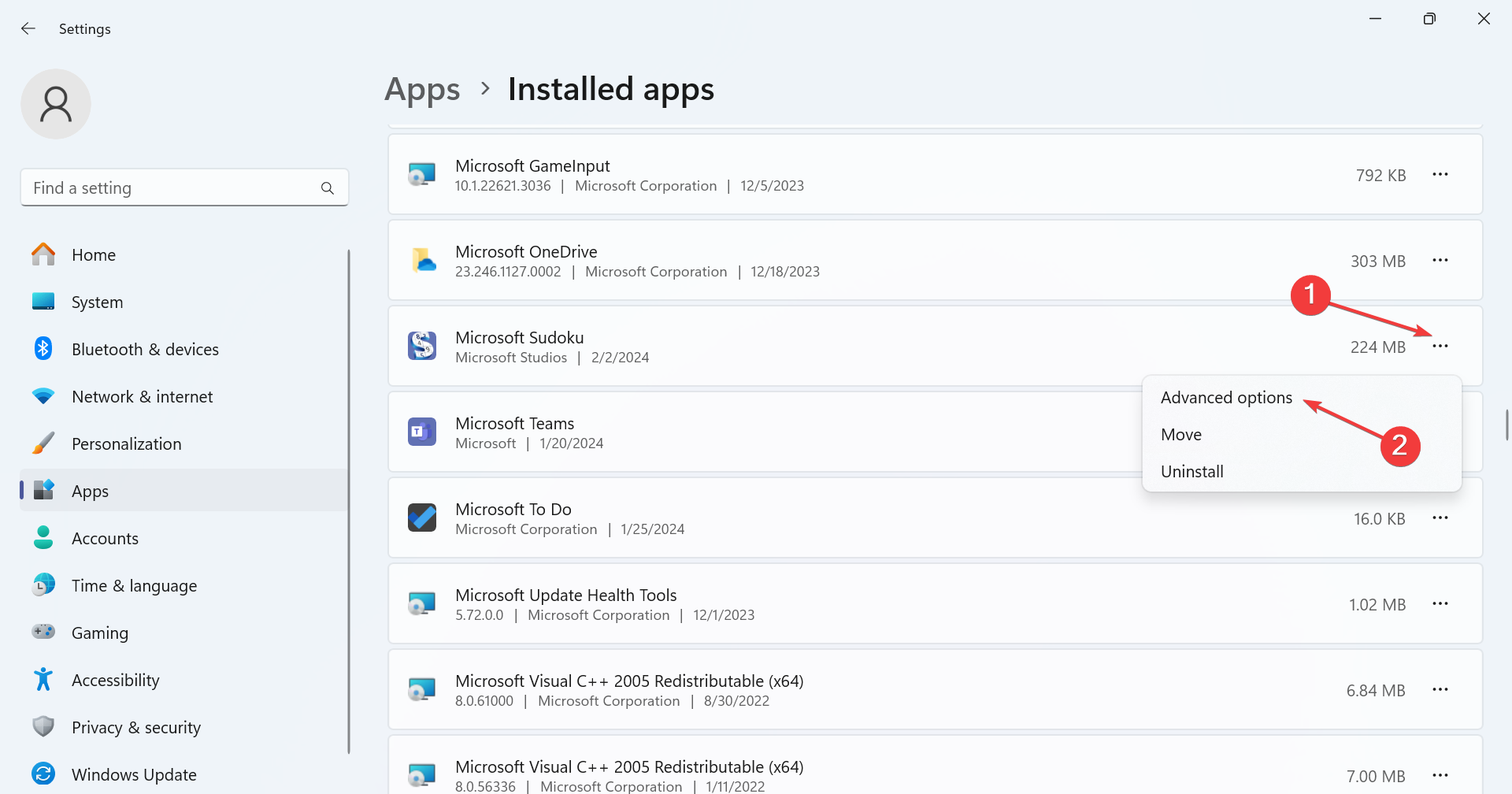1512x794 pixels.
Task: Click the Microsoft Update Health Tools icon
Action: [422, 603]
